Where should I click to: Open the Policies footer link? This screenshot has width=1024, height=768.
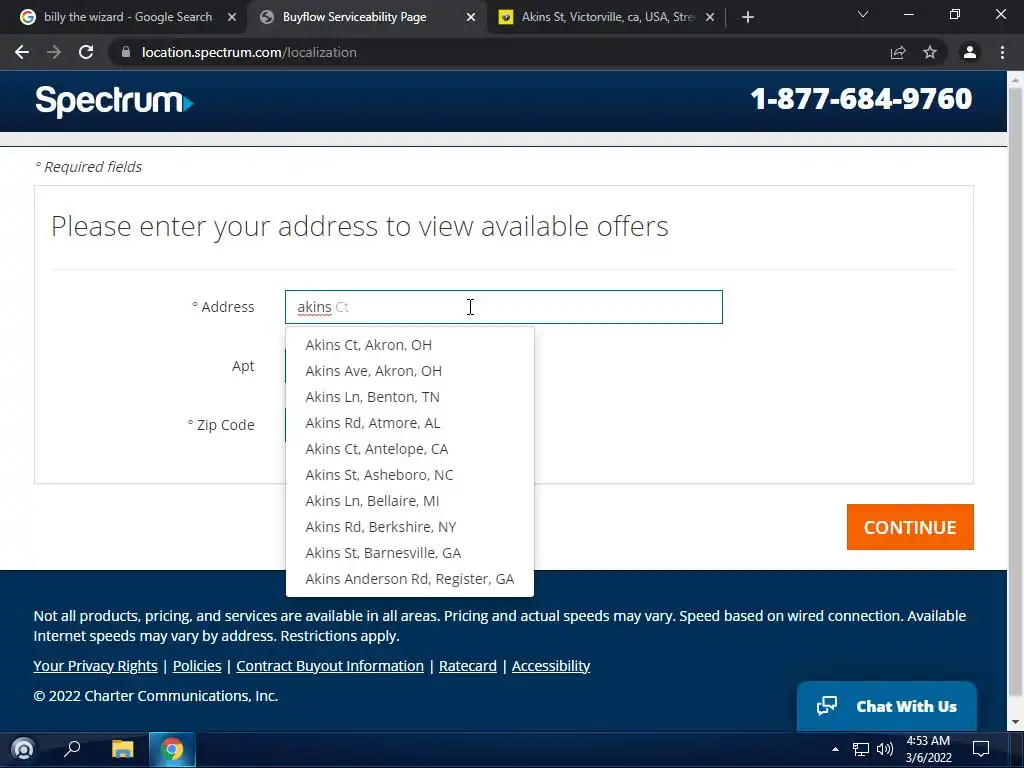pos(197,665)
